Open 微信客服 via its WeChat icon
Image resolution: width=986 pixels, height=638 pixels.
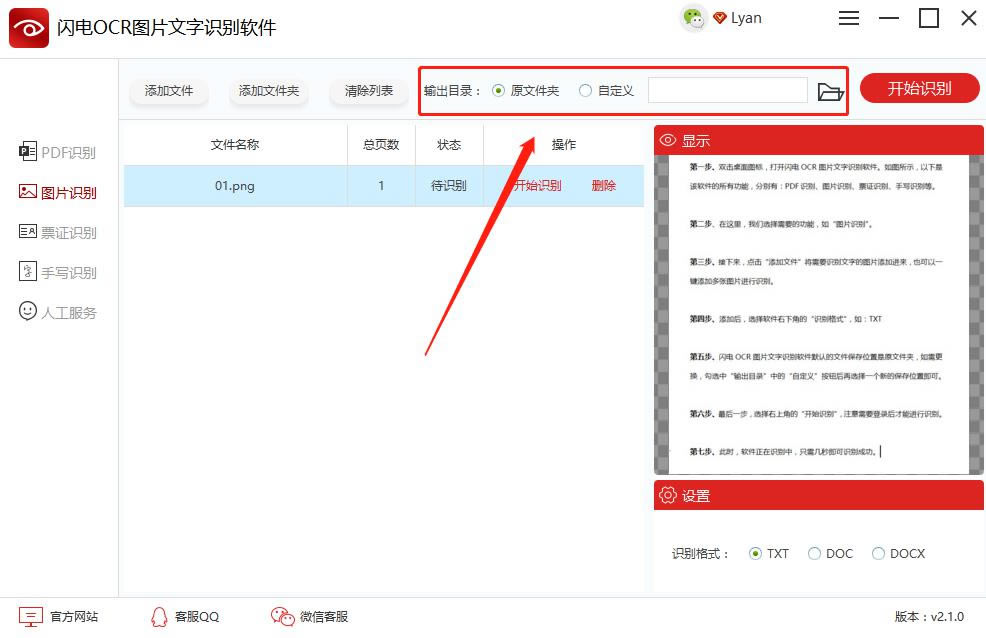click(x=281, y=616)
